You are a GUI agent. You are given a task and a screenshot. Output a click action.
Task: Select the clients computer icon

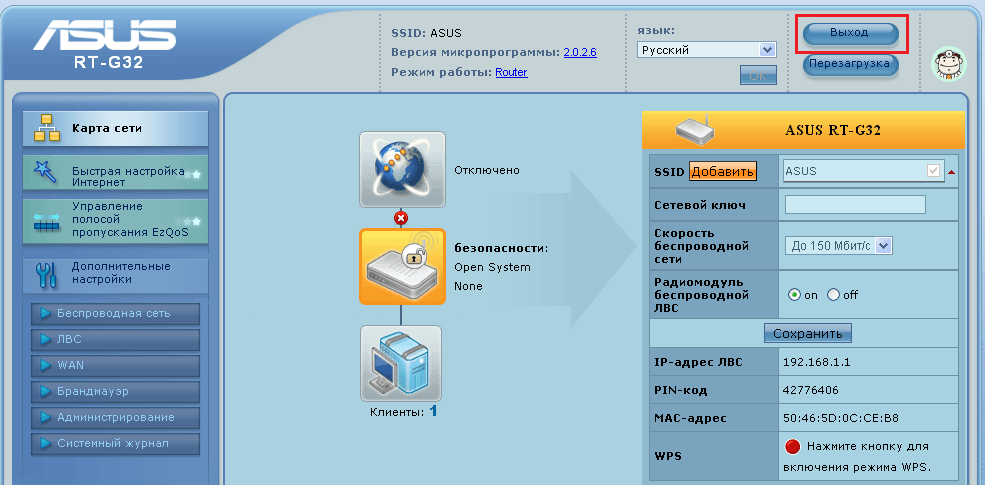[x=401, y=363]
